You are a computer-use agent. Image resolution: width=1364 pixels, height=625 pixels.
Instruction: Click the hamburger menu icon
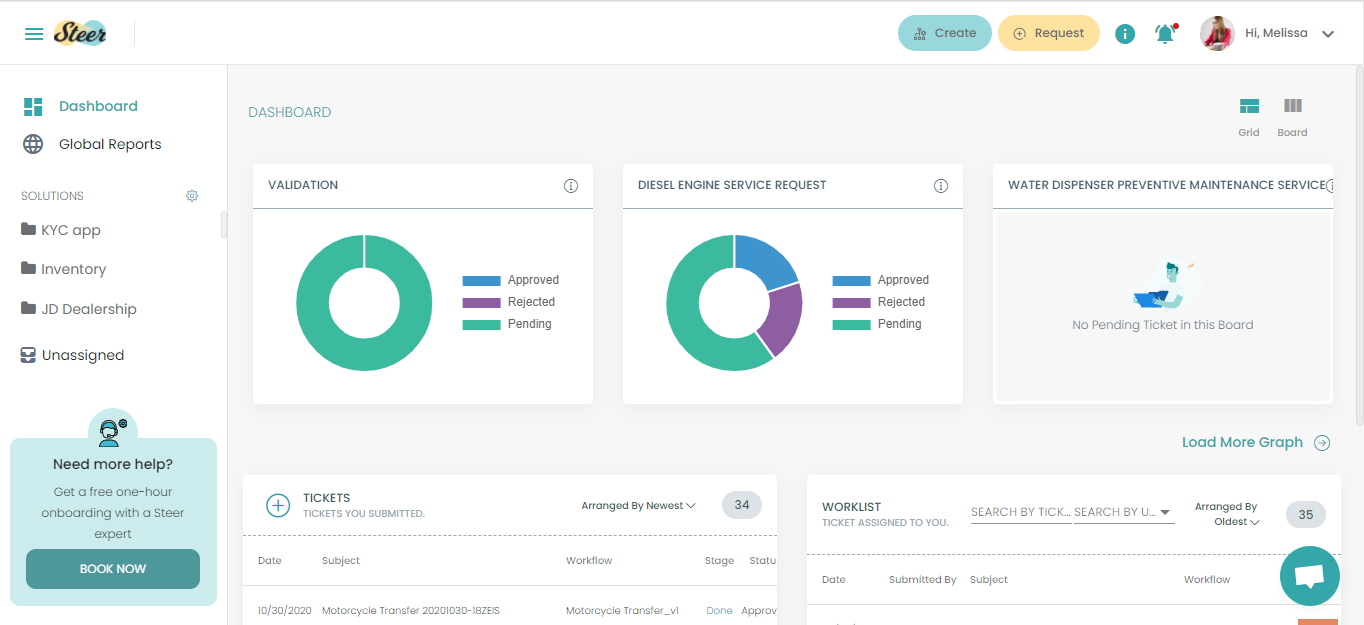pyautogui.click(x=34, y=34)
